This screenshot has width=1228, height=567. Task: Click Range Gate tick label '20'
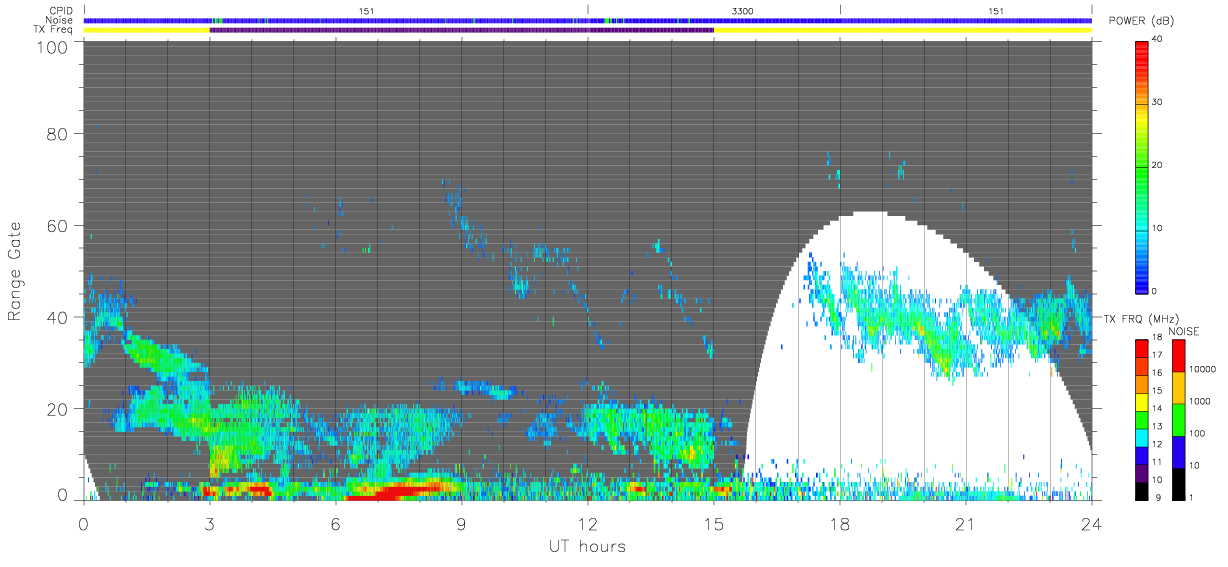point(58,408)
